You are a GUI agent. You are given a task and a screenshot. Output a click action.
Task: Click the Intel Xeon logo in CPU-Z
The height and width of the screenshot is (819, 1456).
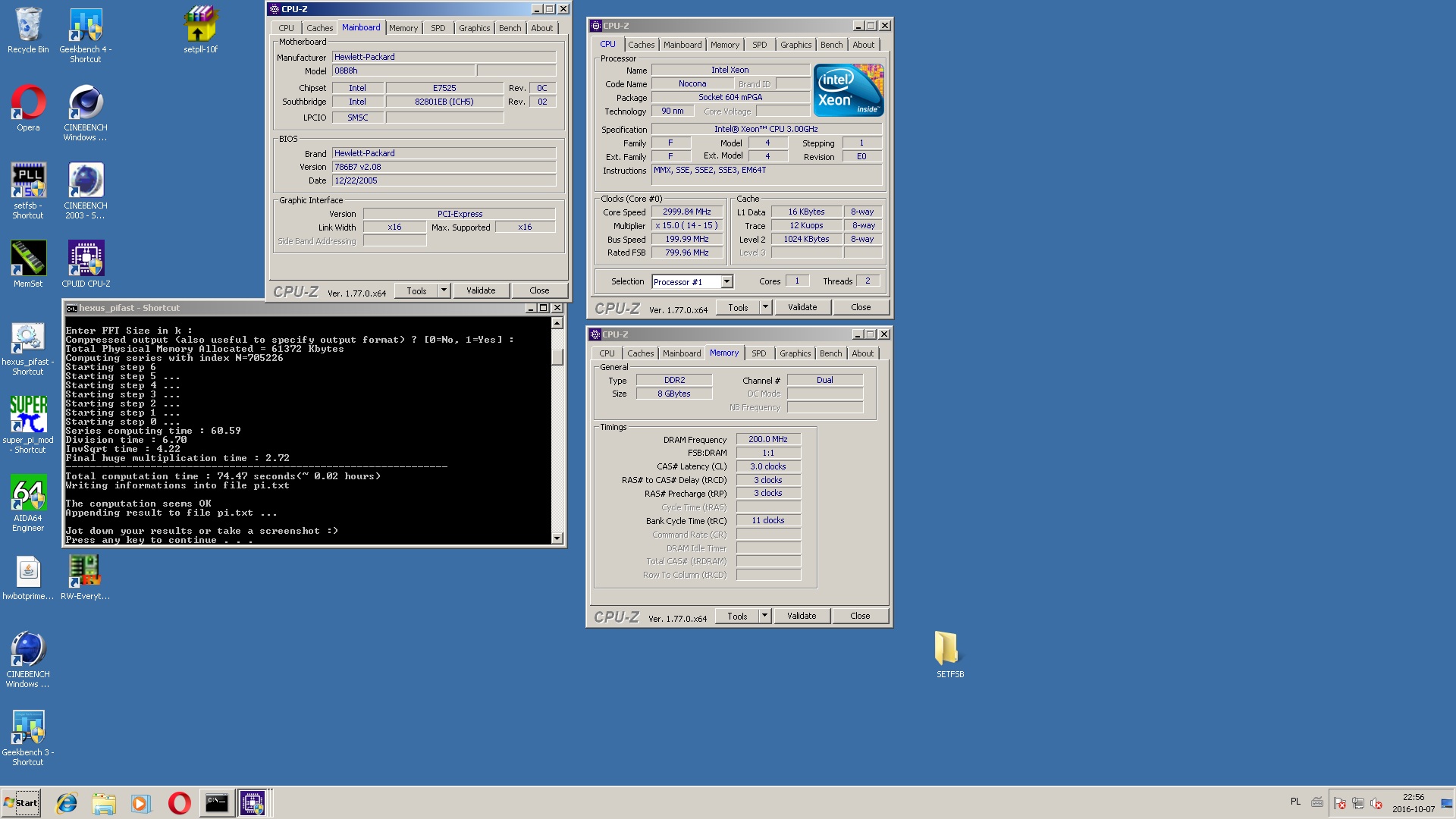pyautogui.click(x=849, y=90)
